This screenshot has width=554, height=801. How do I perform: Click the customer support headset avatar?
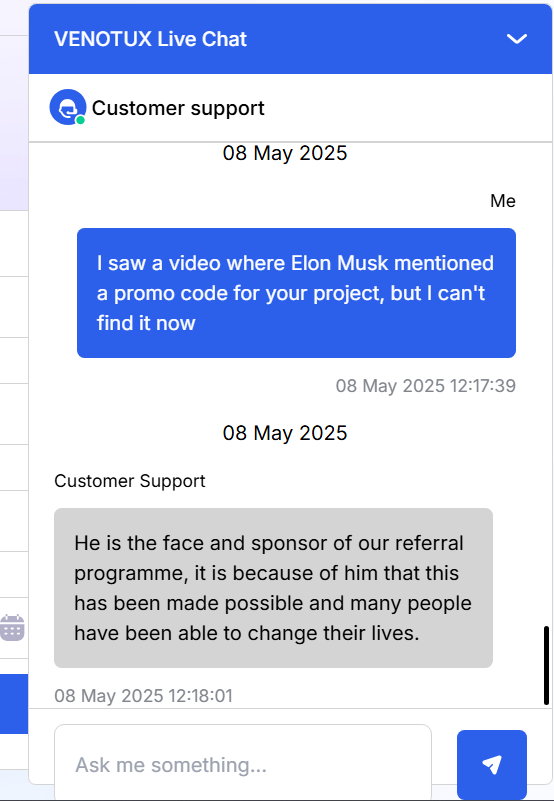pos(67,107)
